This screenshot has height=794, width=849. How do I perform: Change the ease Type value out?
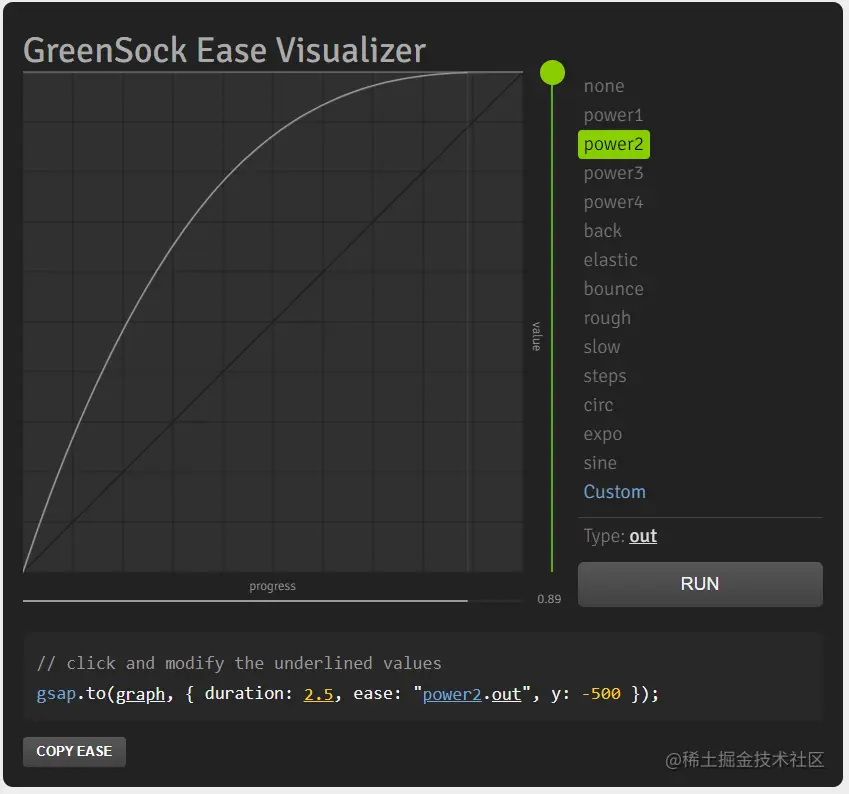[643, 536]
